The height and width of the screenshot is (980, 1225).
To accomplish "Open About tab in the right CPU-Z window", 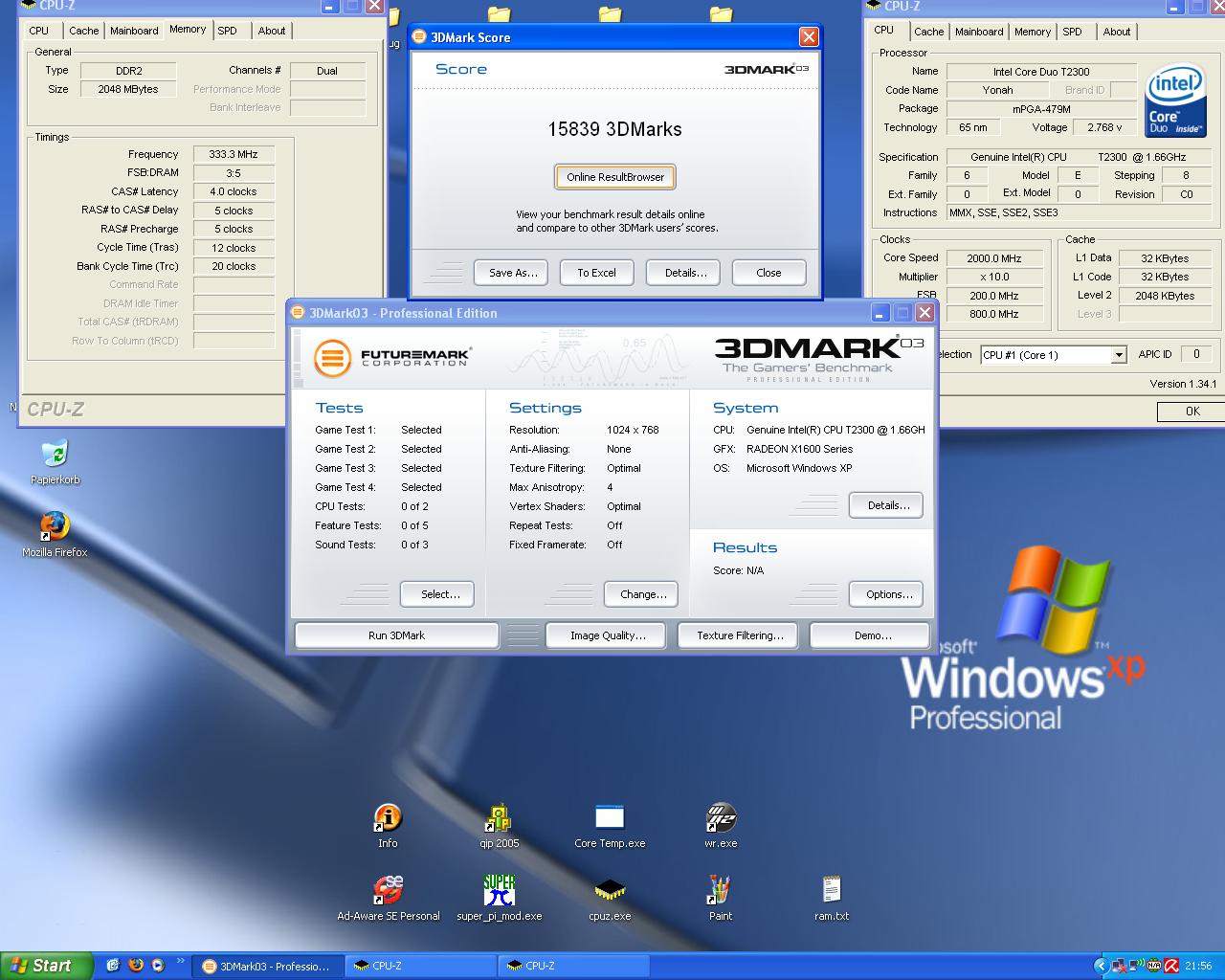I will coord(1117,32).
